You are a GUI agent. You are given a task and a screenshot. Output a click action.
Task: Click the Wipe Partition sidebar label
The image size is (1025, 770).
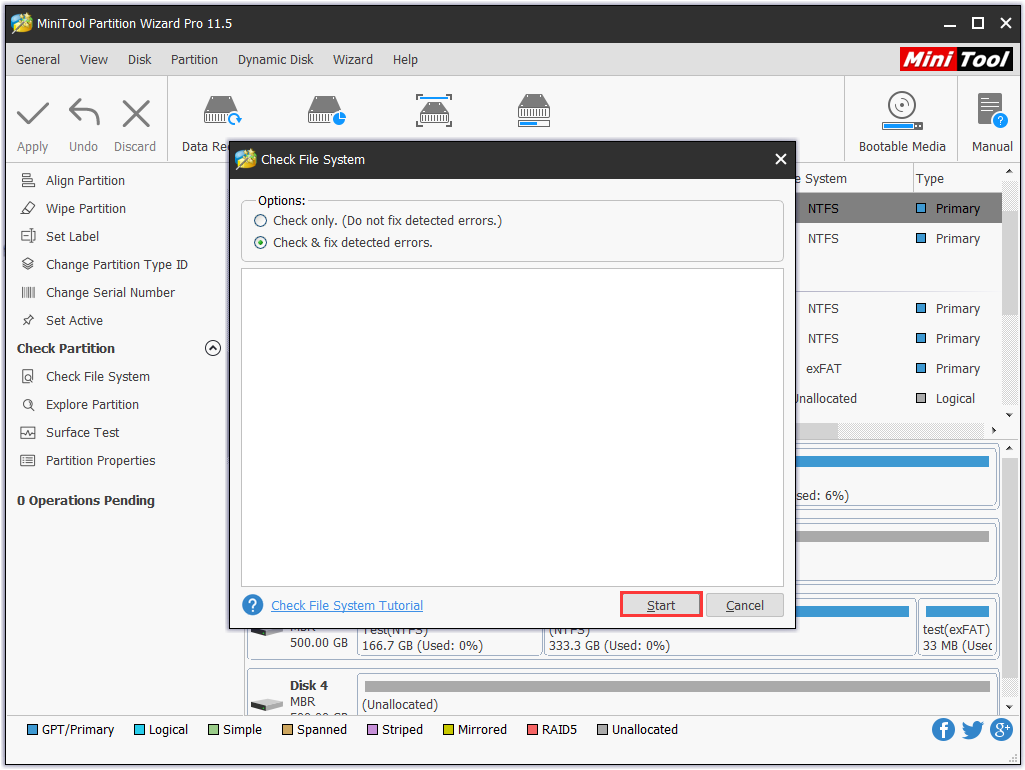[86, 209]
